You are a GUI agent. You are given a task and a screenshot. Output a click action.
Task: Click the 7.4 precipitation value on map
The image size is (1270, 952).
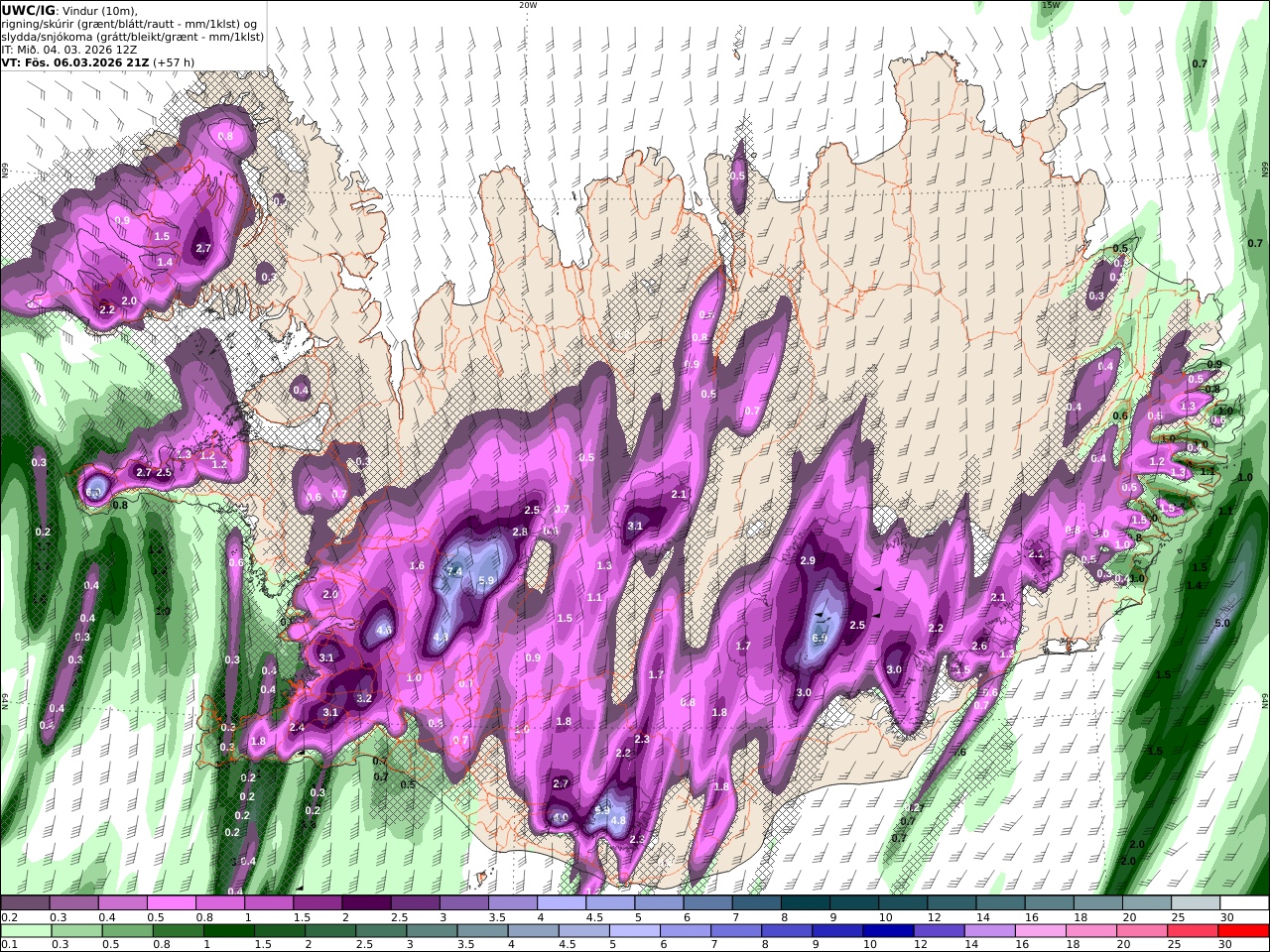pyautogui.click(x=455, y=572)
